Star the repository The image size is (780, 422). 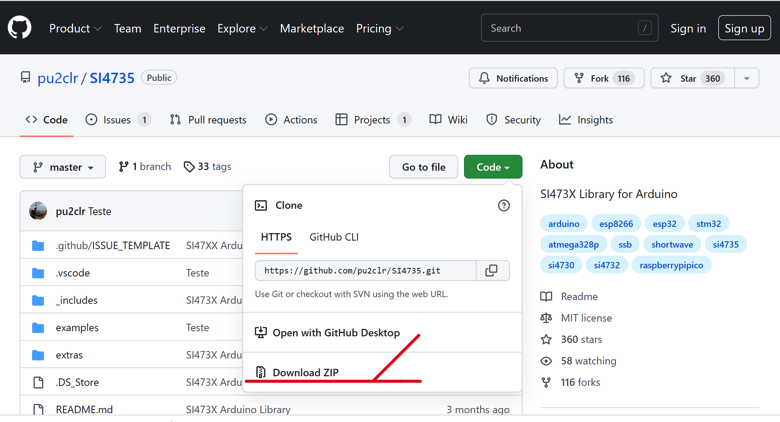[x=692, y=78]
